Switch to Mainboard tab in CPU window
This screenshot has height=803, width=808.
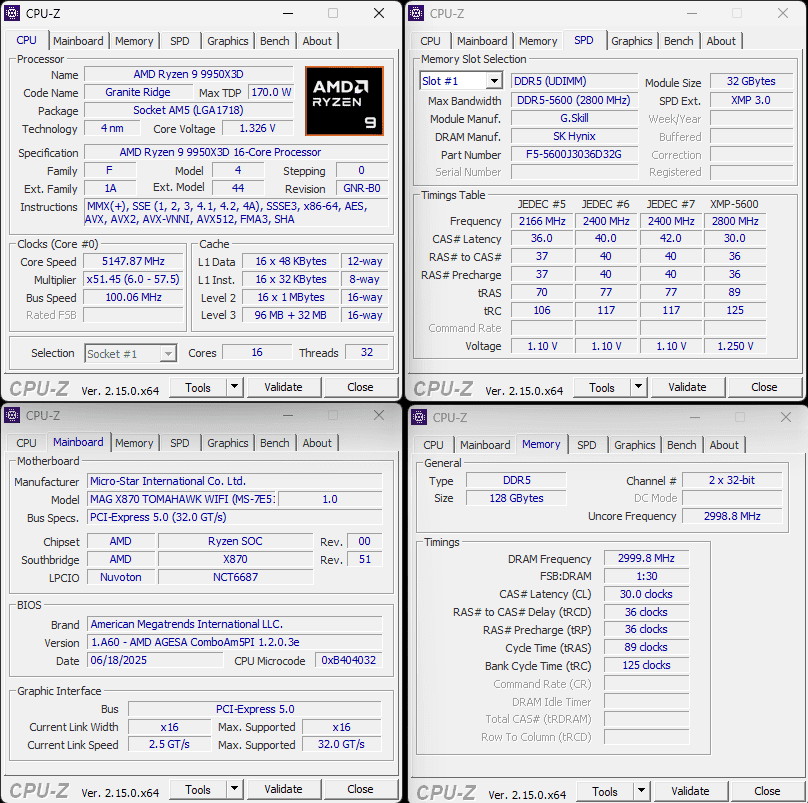click(x=78, y=41)
